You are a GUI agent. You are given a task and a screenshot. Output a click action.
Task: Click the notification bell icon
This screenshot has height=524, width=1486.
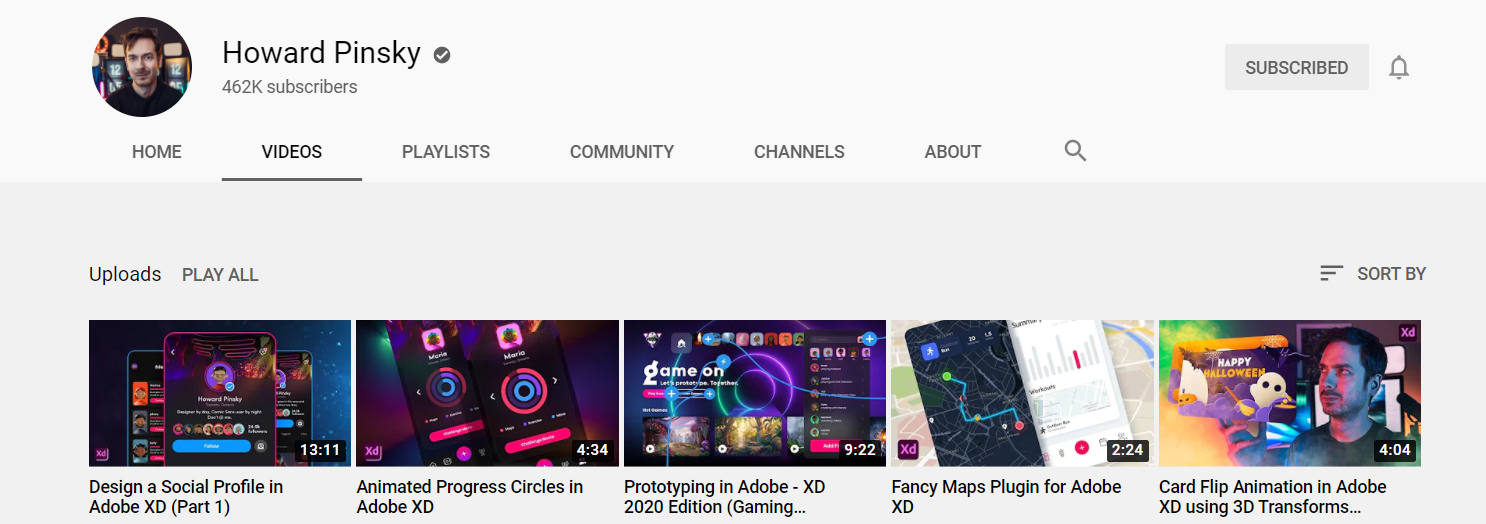tap(1399, 68)
